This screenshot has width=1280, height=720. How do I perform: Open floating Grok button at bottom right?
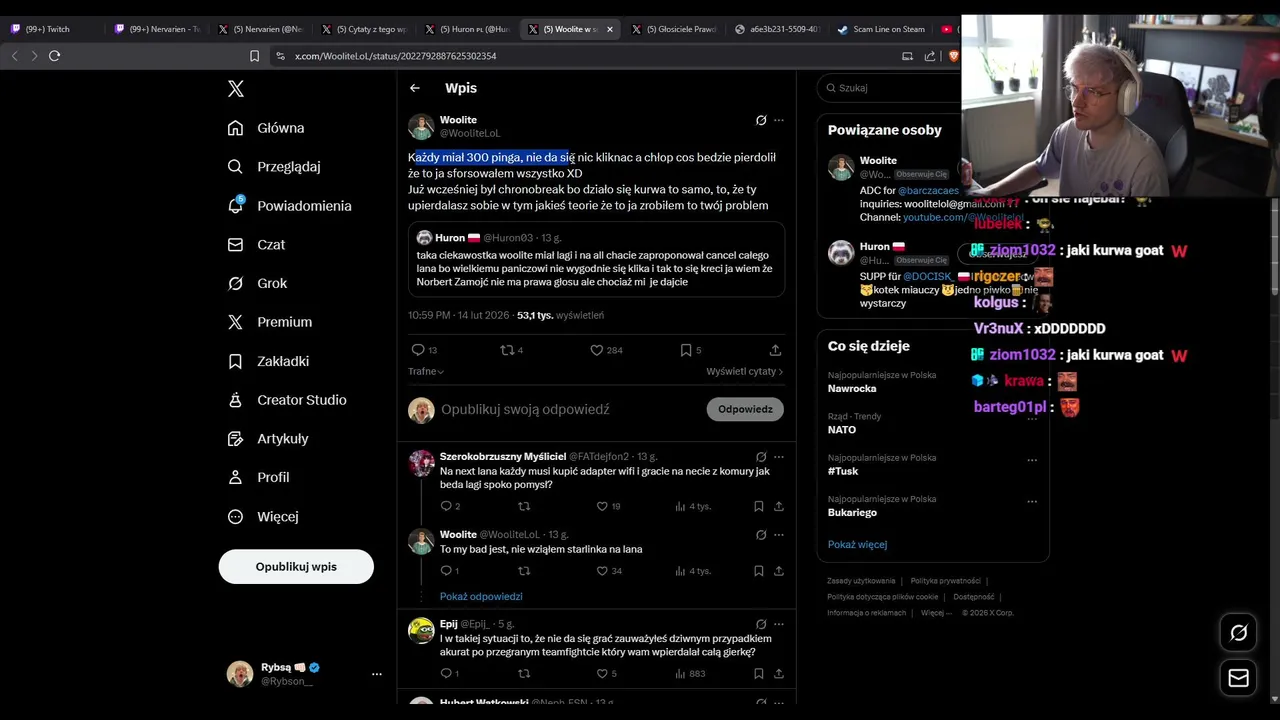coord(1238,633)
